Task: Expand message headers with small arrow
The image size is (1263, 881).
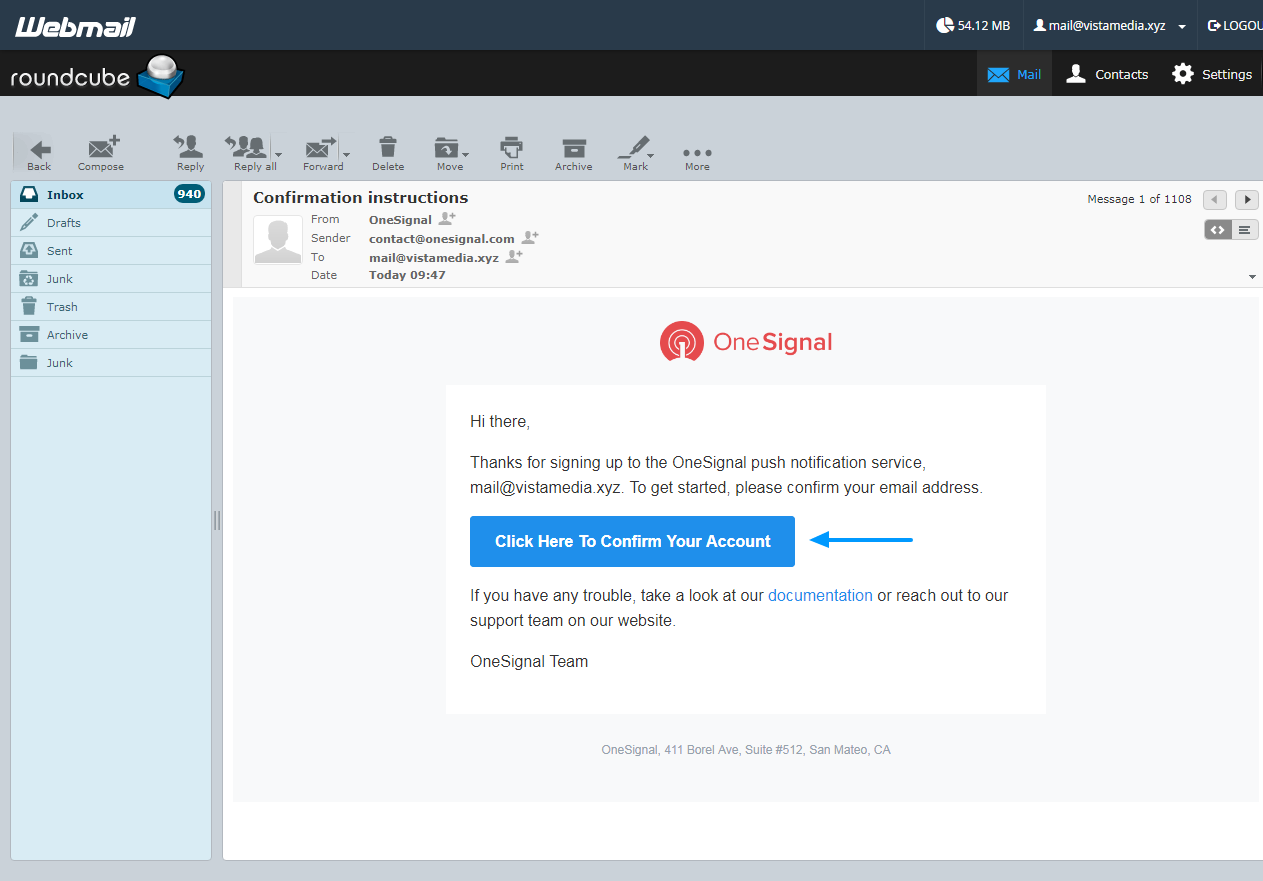Action: click(1253, 276)
